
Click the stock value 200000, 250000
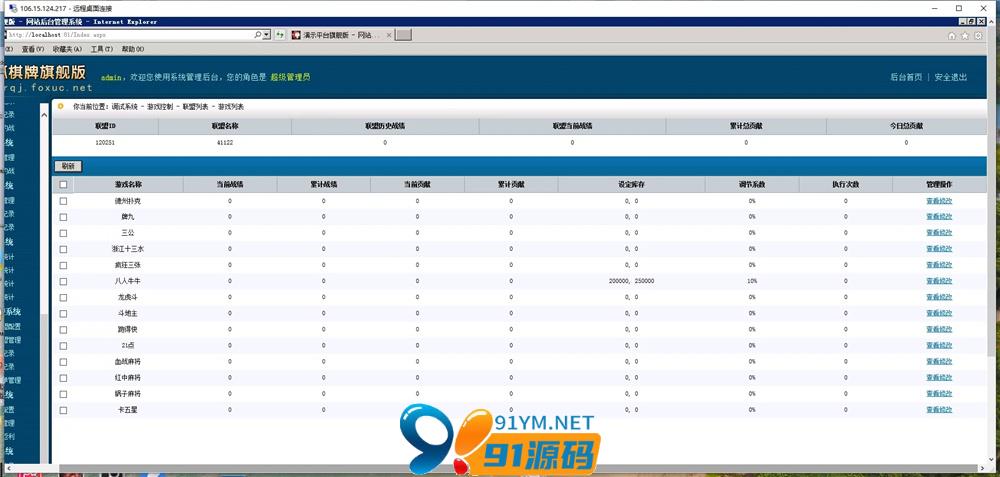(631, 281)
